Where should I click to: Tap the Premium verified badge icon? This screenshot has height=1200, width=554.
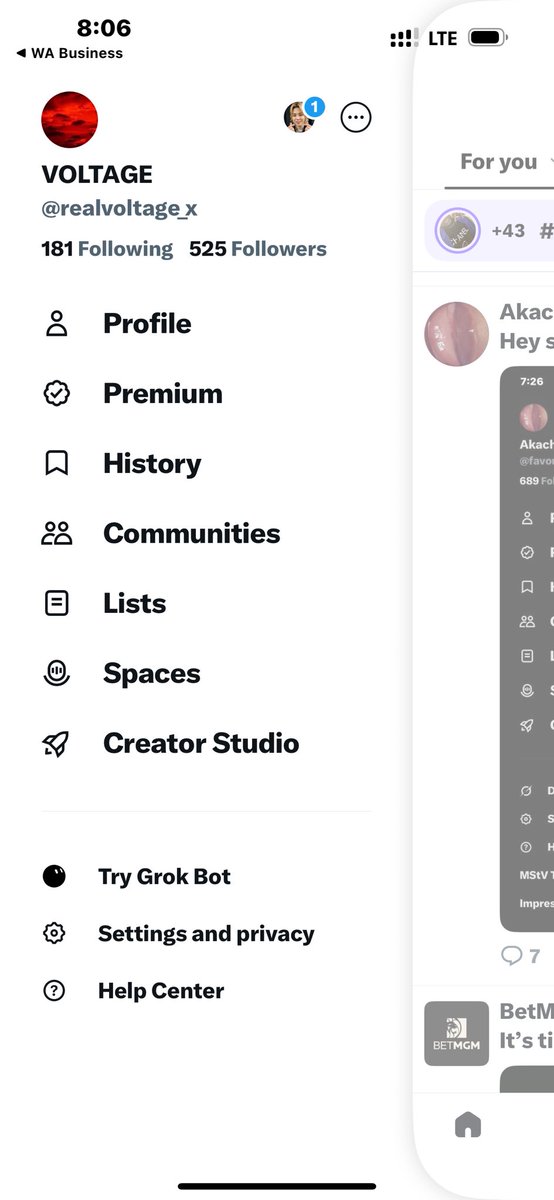click(56, 394)
